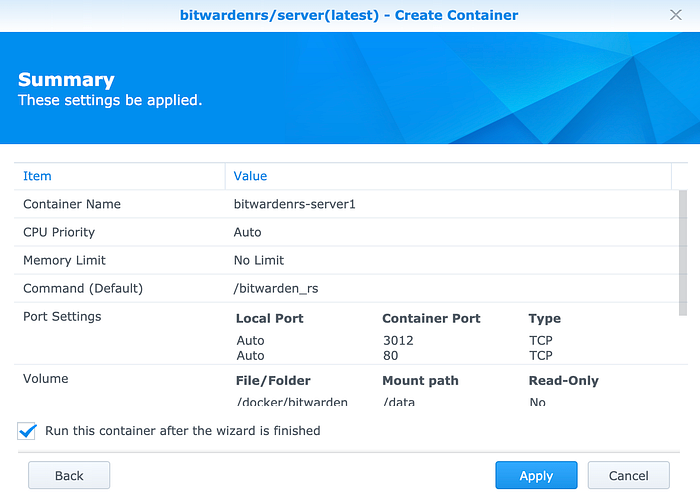Select the /data mount path
Image resolution: width=700 pixels, height=496 pixels.
(x=399, y=402)
